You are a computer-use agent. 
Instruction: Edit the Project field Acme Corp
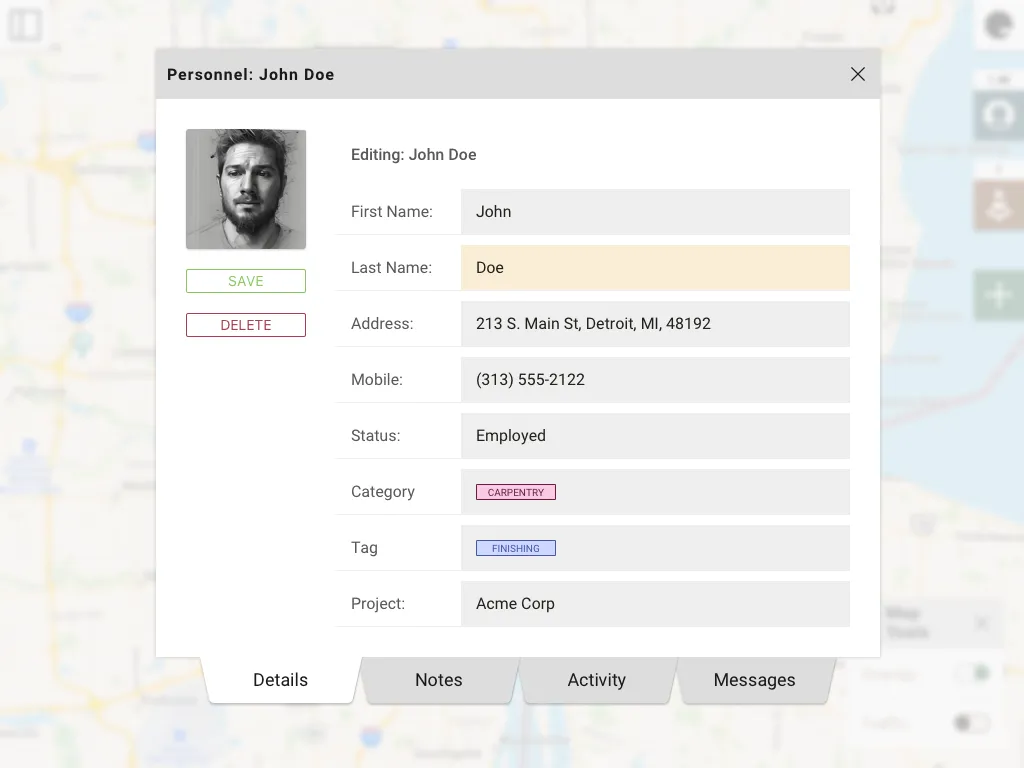pyautogui.click(x=655, y=603)
